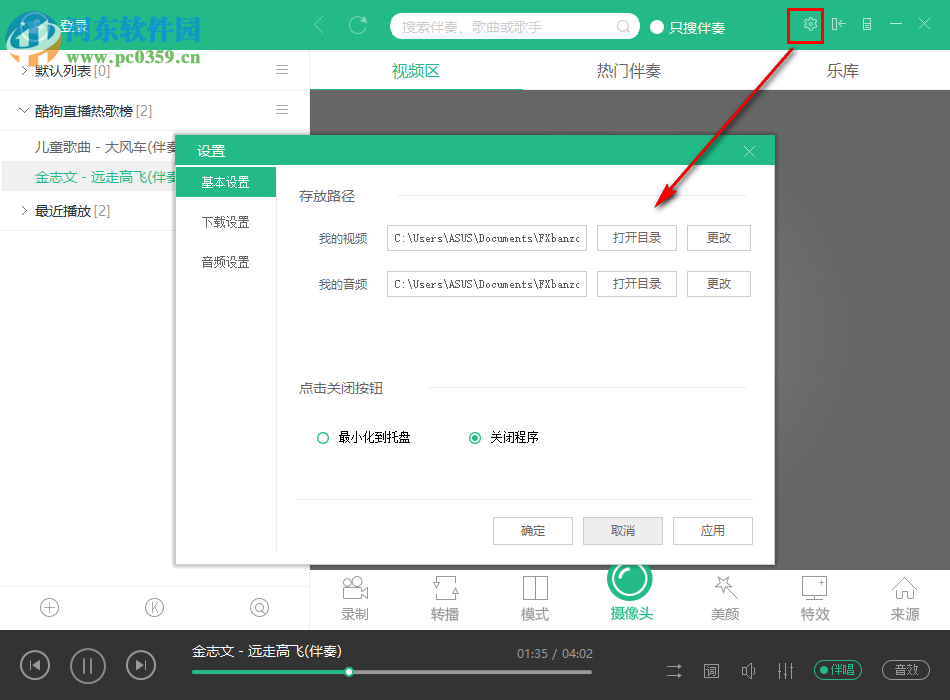950x700 pixels.
Task: Expand the 最近播放 list
Action: 23,210
